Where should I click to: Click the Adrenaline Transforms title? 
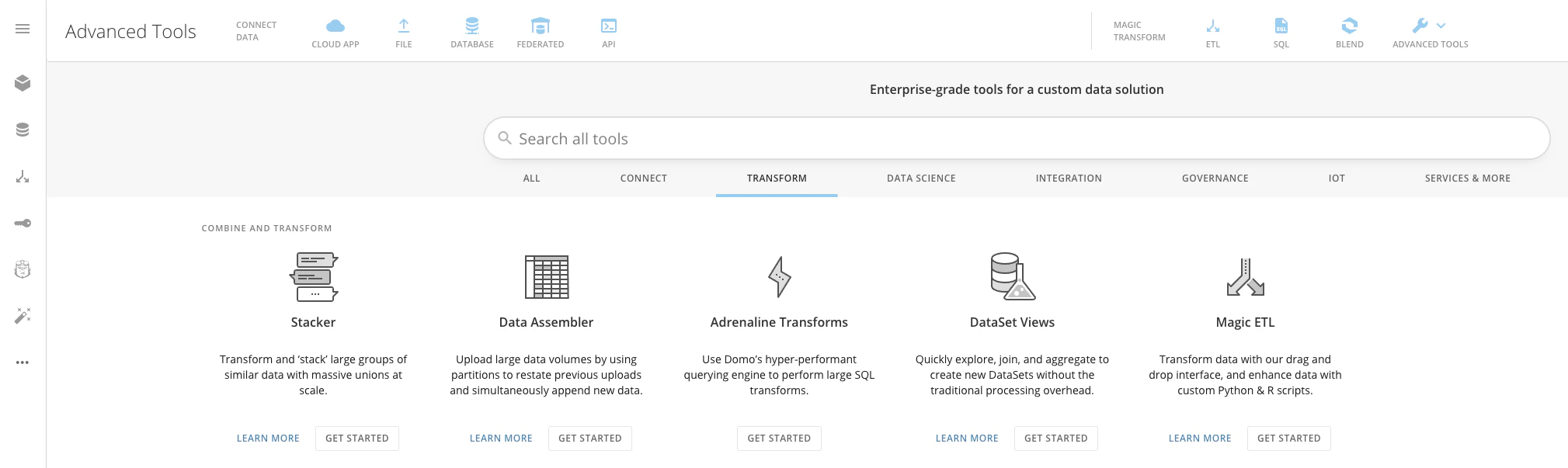point(779,322)
